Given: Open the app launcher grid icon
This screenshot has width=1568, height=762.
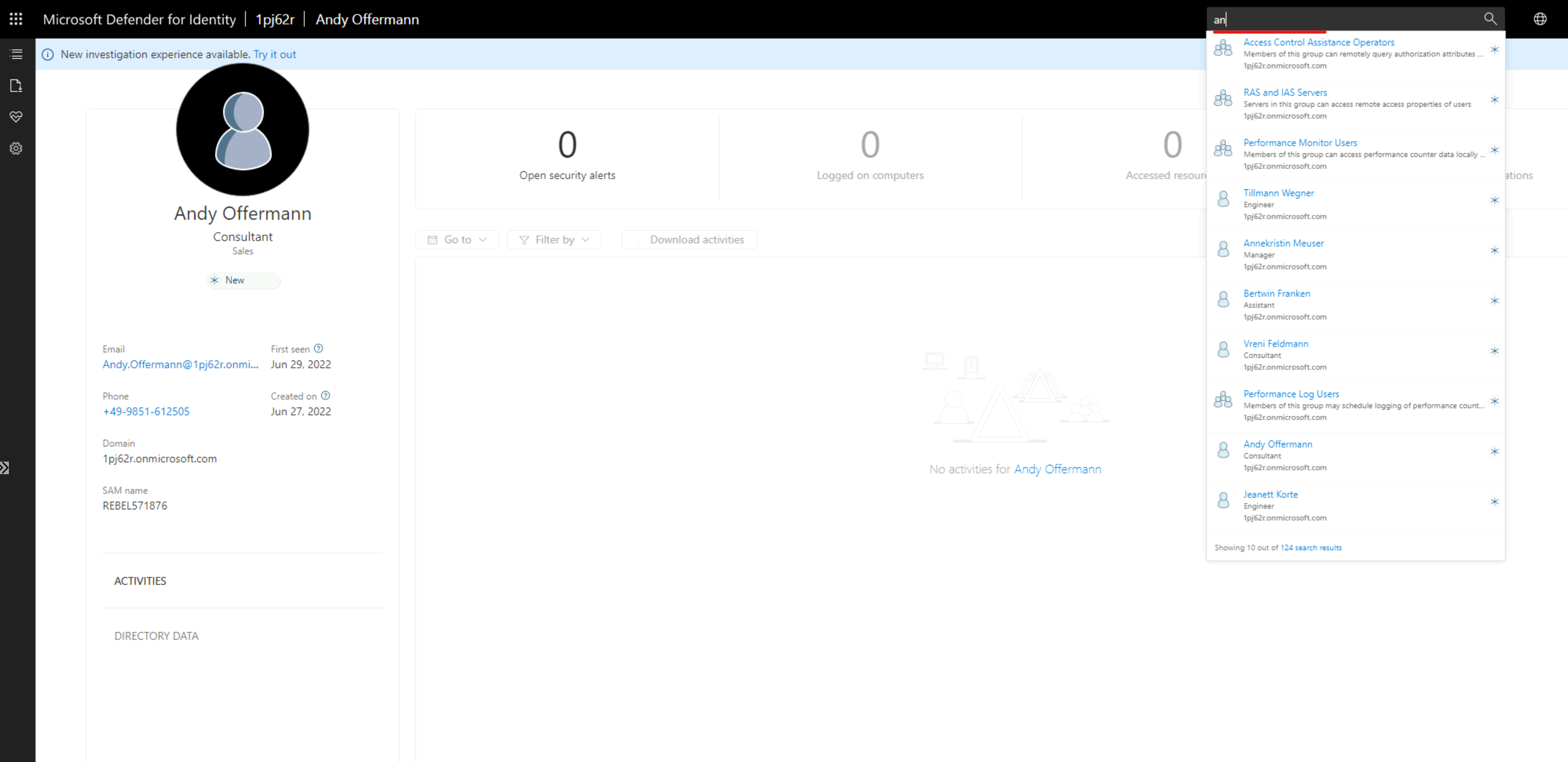Looking at the screenshot, I should click(16, 19).
